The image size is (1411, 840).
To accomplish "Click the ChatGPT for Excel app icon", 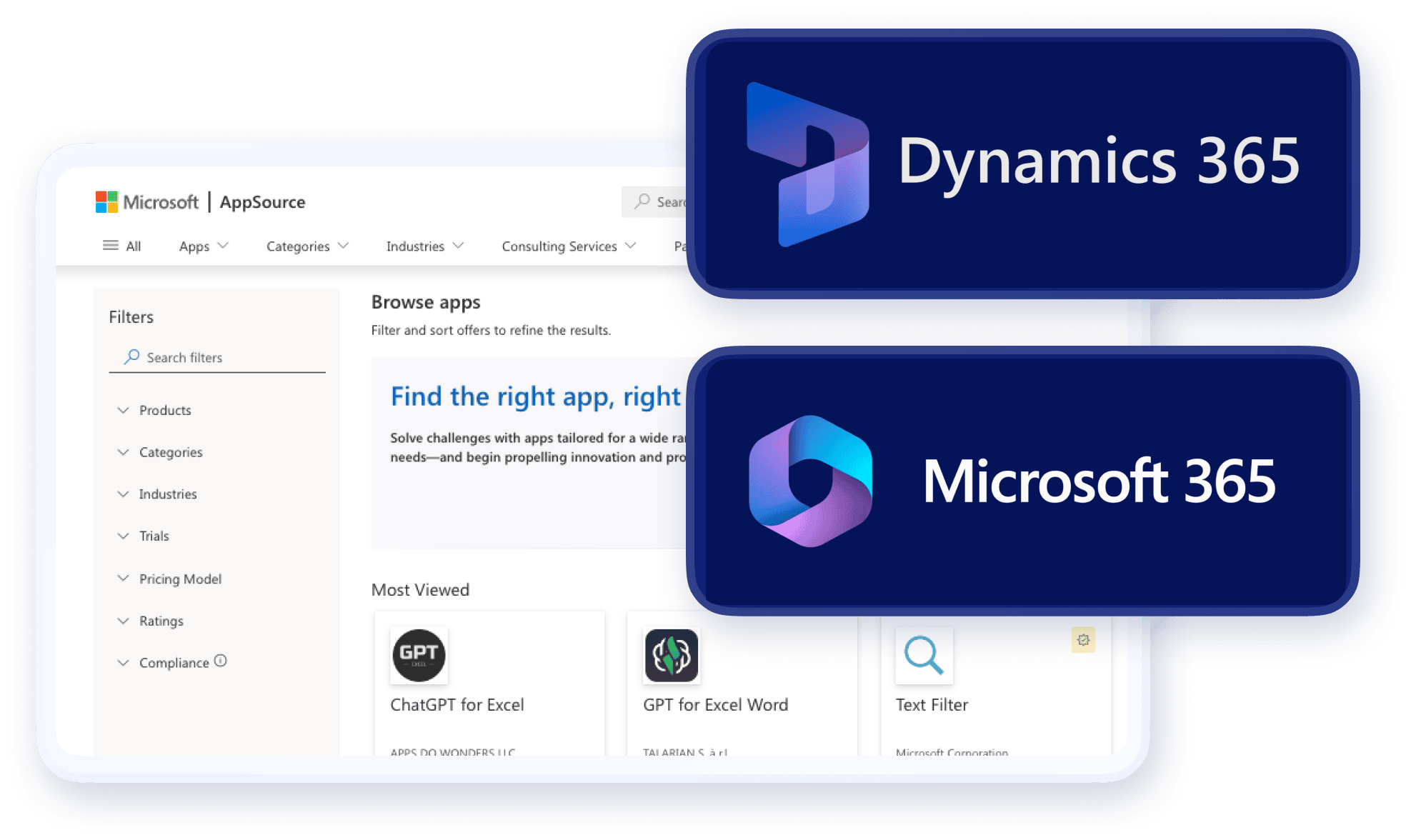I will click(x=419, y=655).
